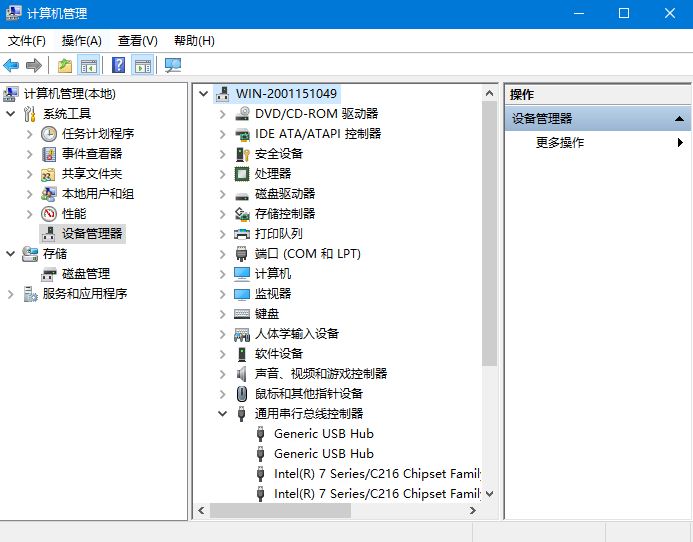Toggle the show/hide console tree icon

[x=88, y=66]
